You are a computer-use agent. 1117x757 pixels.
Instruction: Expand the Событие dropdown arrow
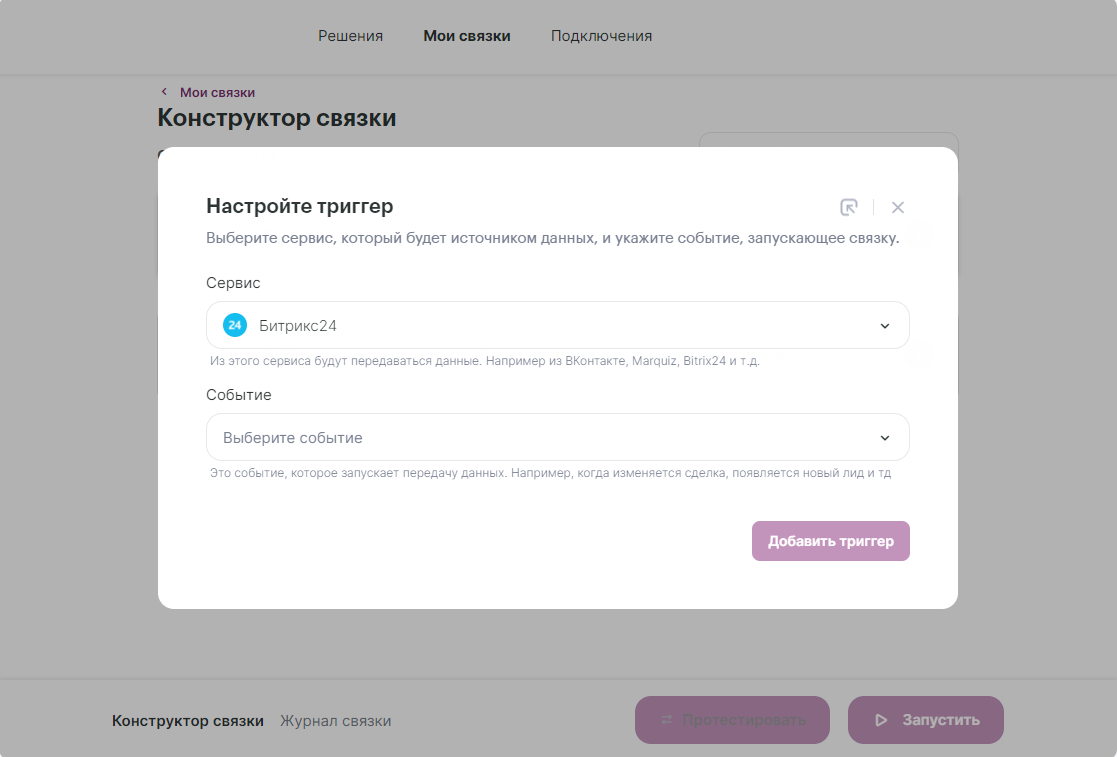click(x=884, y=438)
